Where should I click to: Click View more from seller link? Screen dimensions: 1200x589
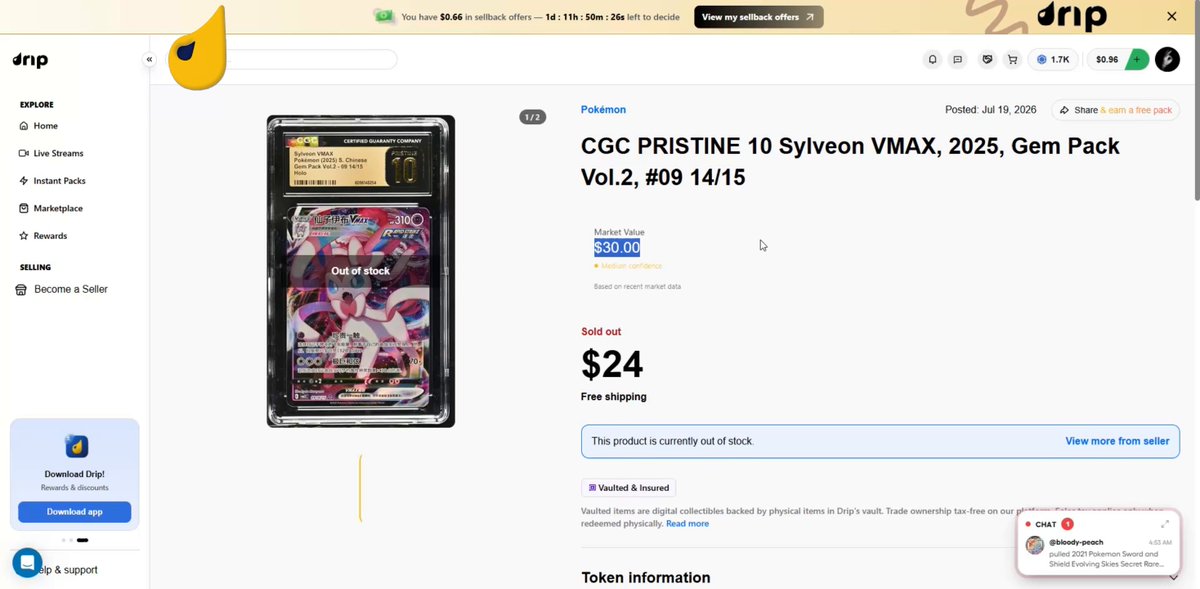tap(1117, 441)
